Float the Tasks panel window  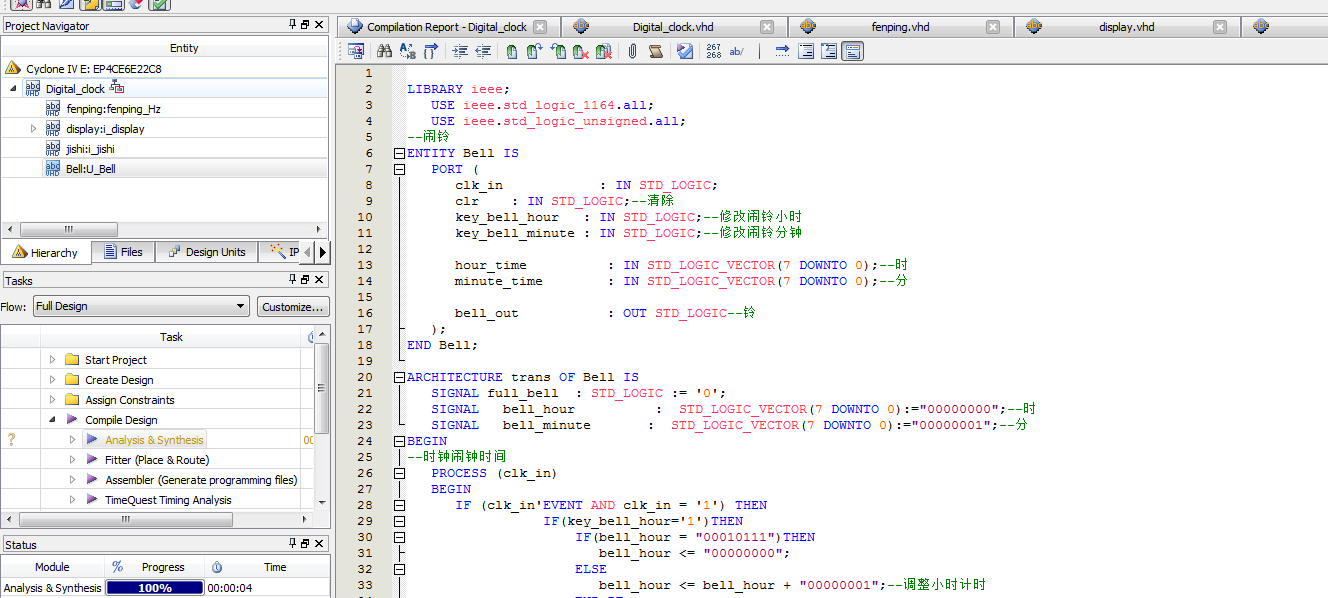pyautogui.click(x=305, y=280)
